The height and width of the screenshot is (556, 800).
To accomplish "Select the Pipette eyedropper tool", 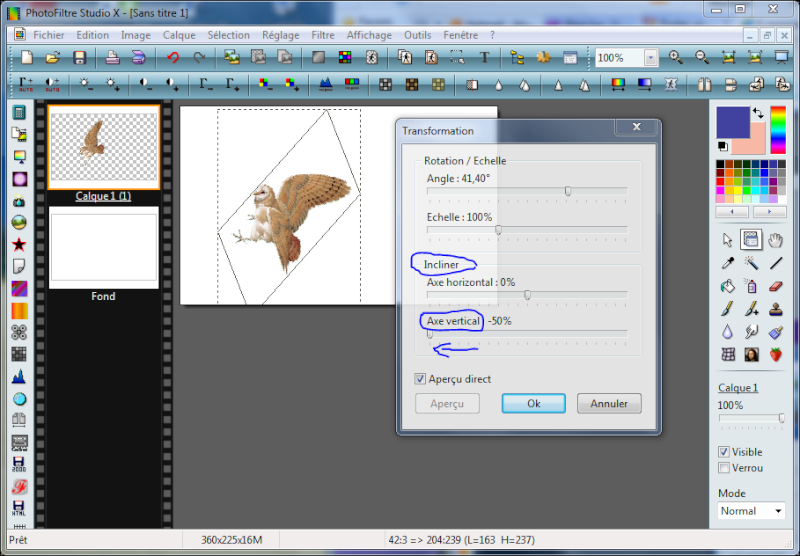I will tap(728, 263).
